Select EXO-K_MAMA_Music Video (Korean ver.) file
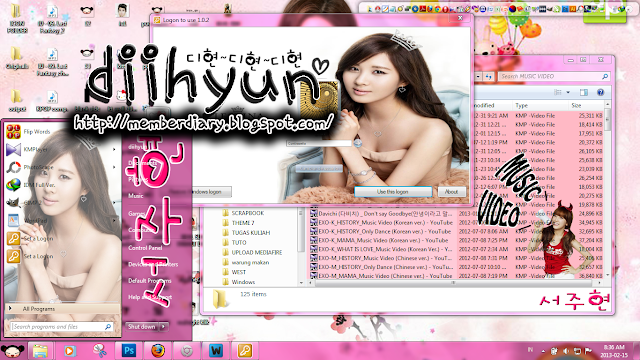This screenshot has width=640, height=360. (x=383, y=240)
